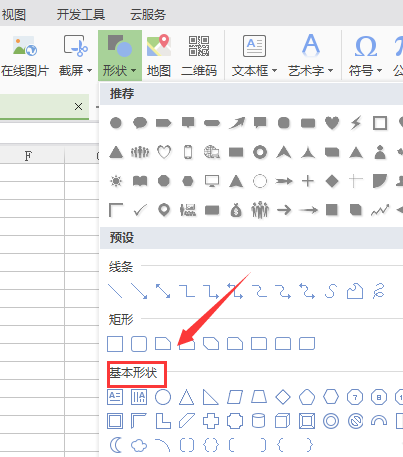Open the 文本框 text box dropdown

[x=254, y=56]
